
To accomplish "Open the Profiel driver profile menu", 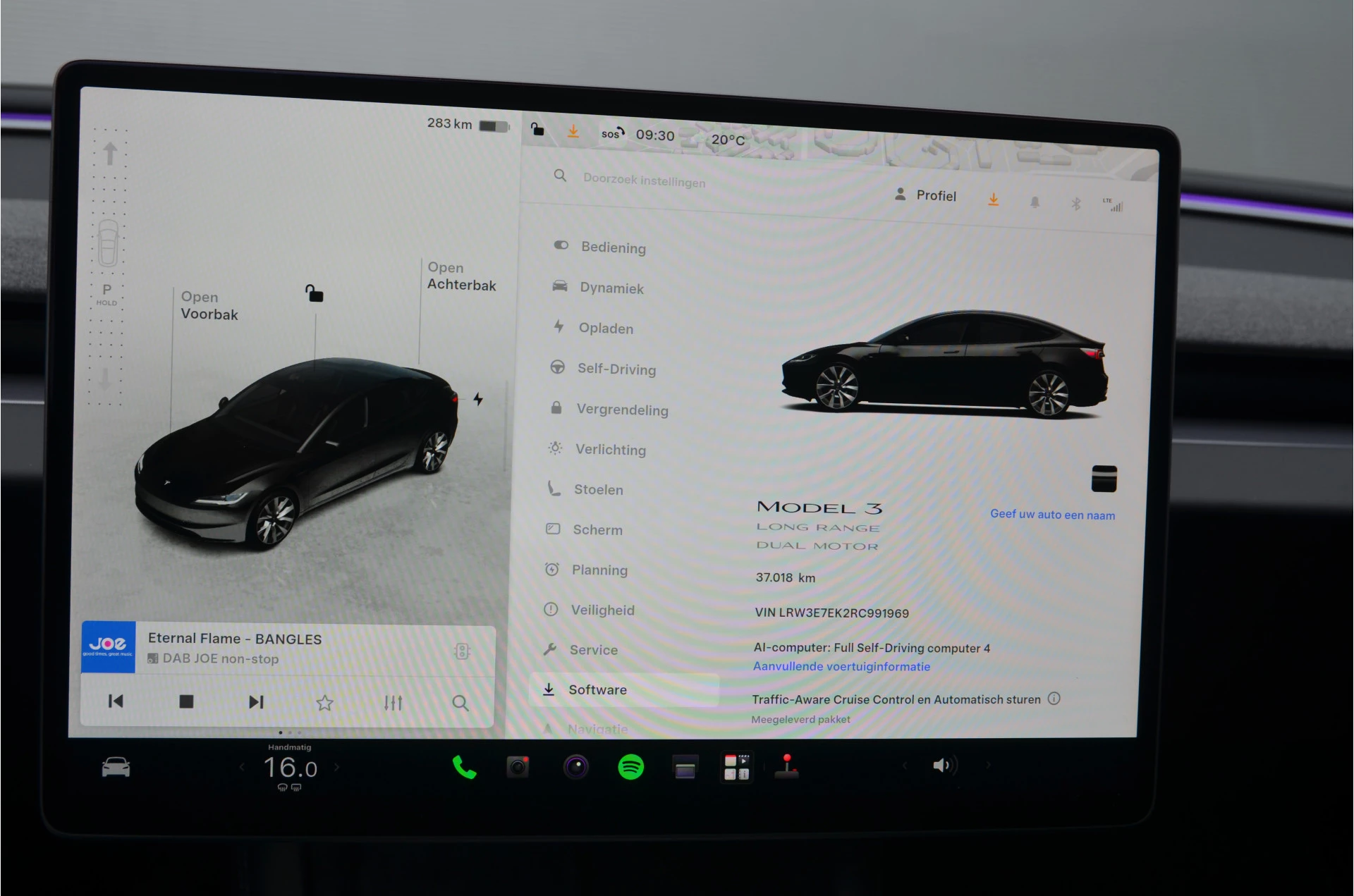I will tap(925, 195).
